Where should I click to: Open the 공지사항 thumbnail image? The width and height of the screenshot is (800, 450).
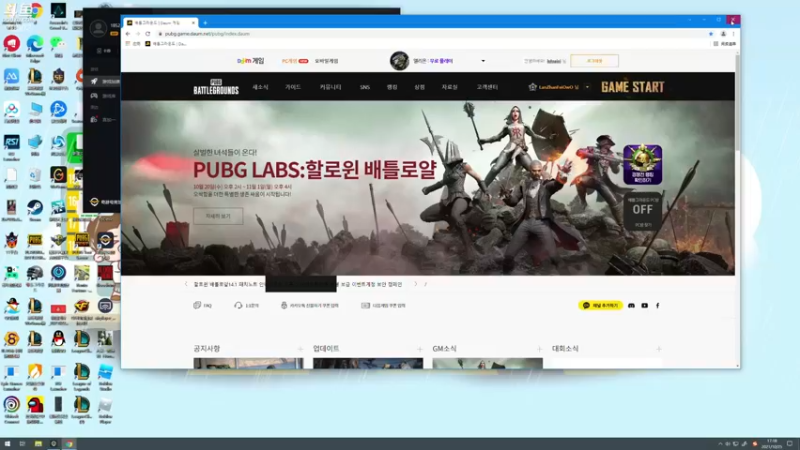click(x=248, y=363)
